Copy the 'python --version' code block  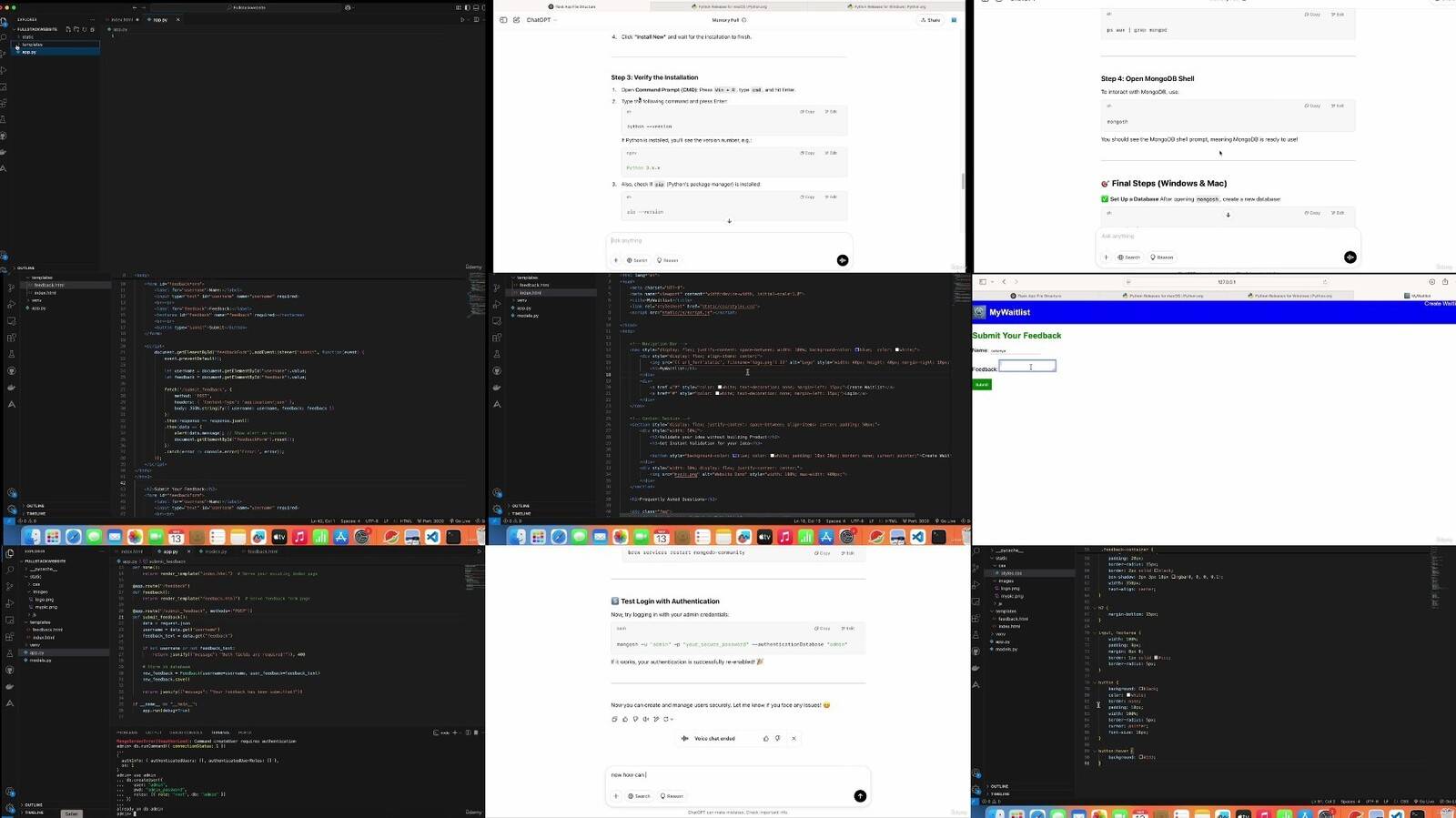pyautogui.click(x=807, y=112)
